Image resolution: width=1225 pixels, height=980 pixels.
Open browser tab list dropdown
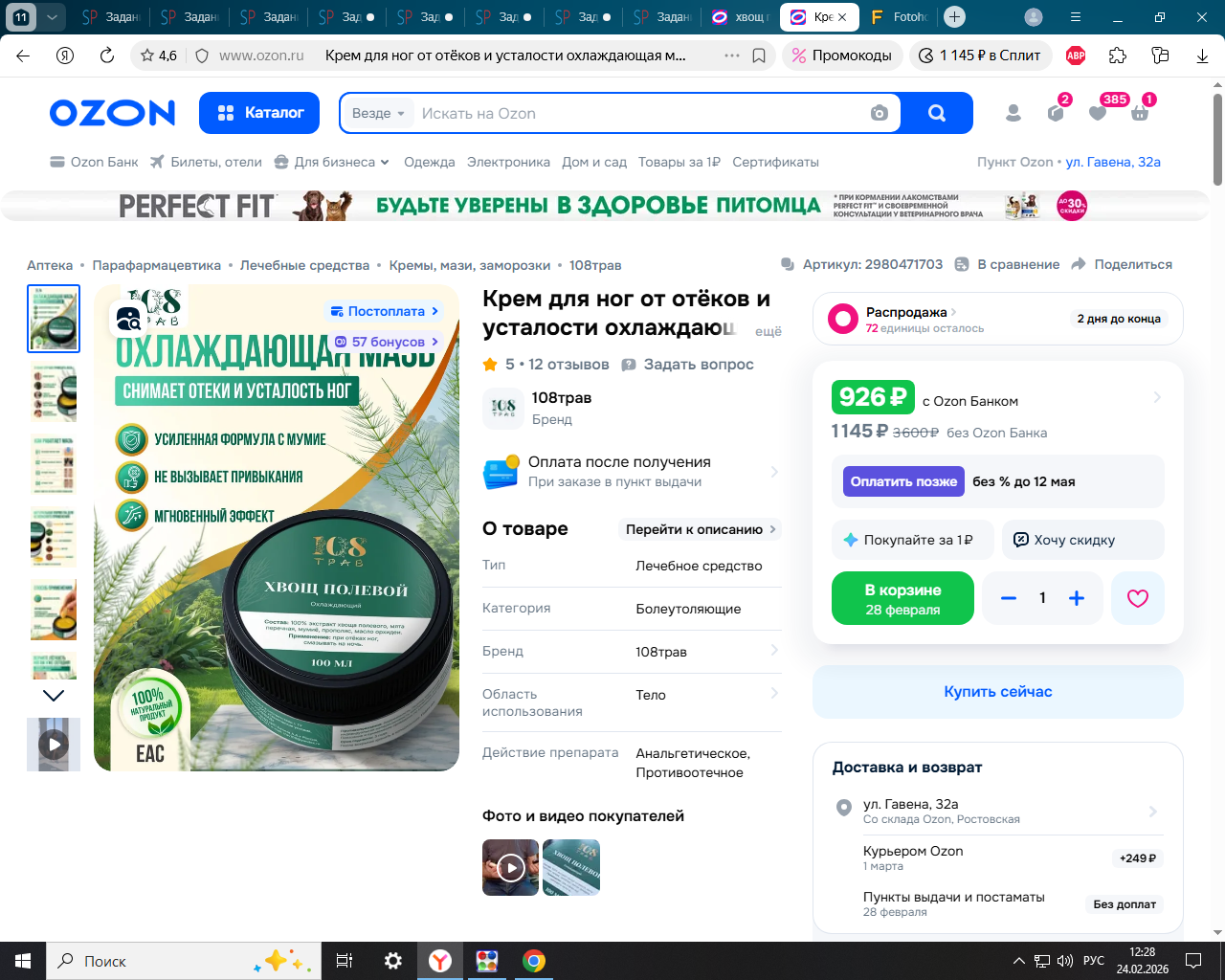point(52,17)
